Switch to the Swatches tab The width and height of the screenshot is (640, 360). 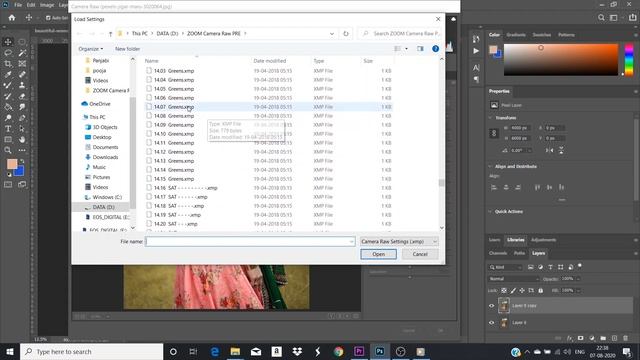542,35
